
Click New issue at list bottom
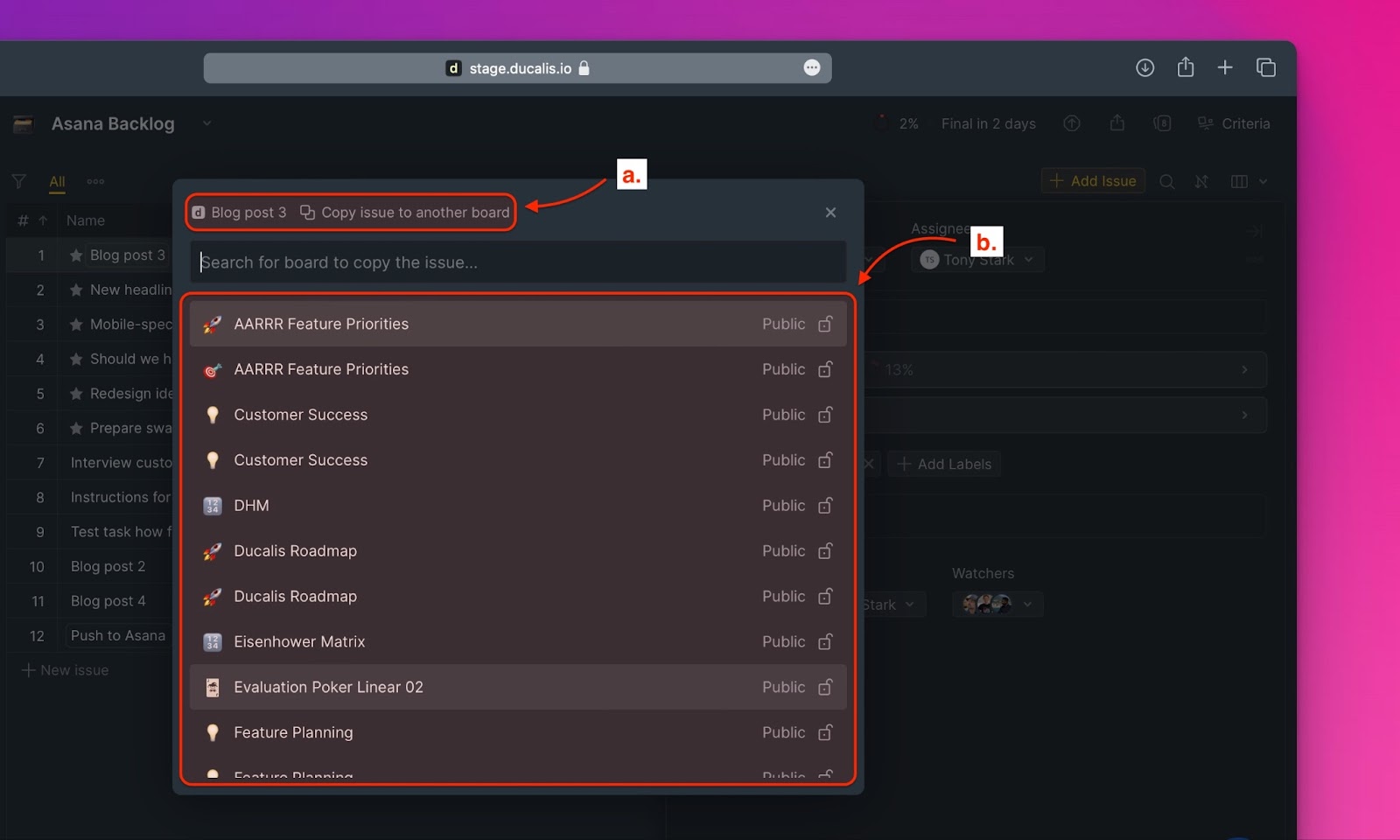pos(65,670)
